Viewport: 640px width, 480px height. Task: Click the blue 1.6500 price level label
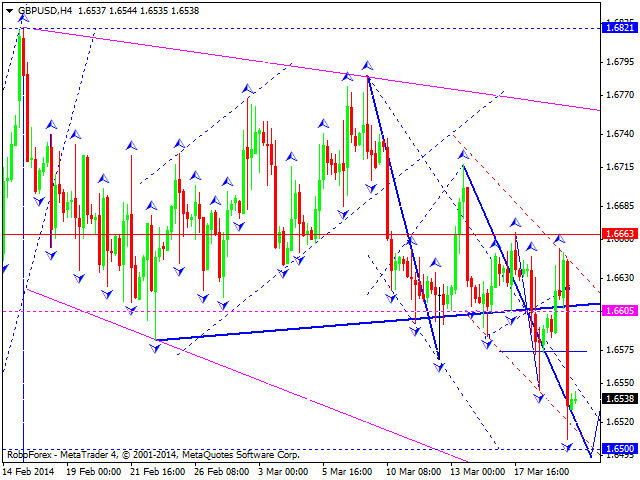(620, 449)
